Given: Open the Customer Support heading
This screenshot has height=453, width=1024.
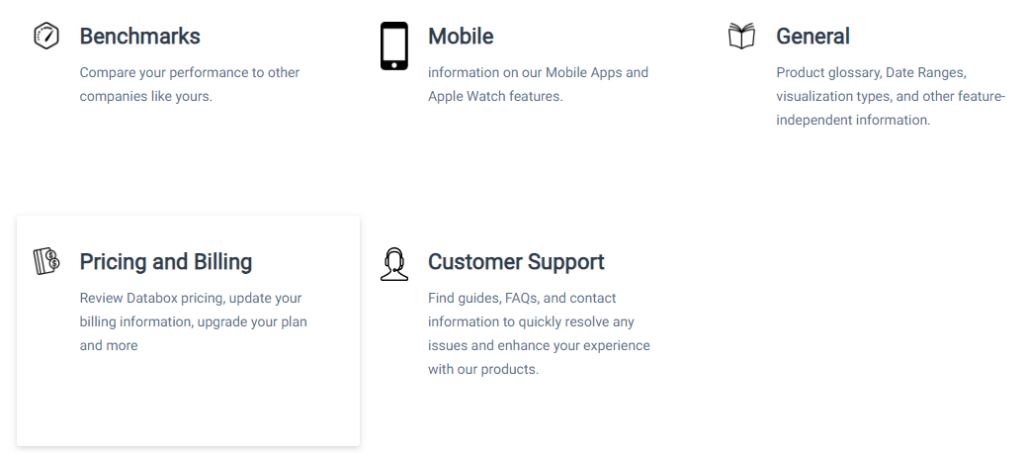Looking at the screenshot, I should 516,262.
